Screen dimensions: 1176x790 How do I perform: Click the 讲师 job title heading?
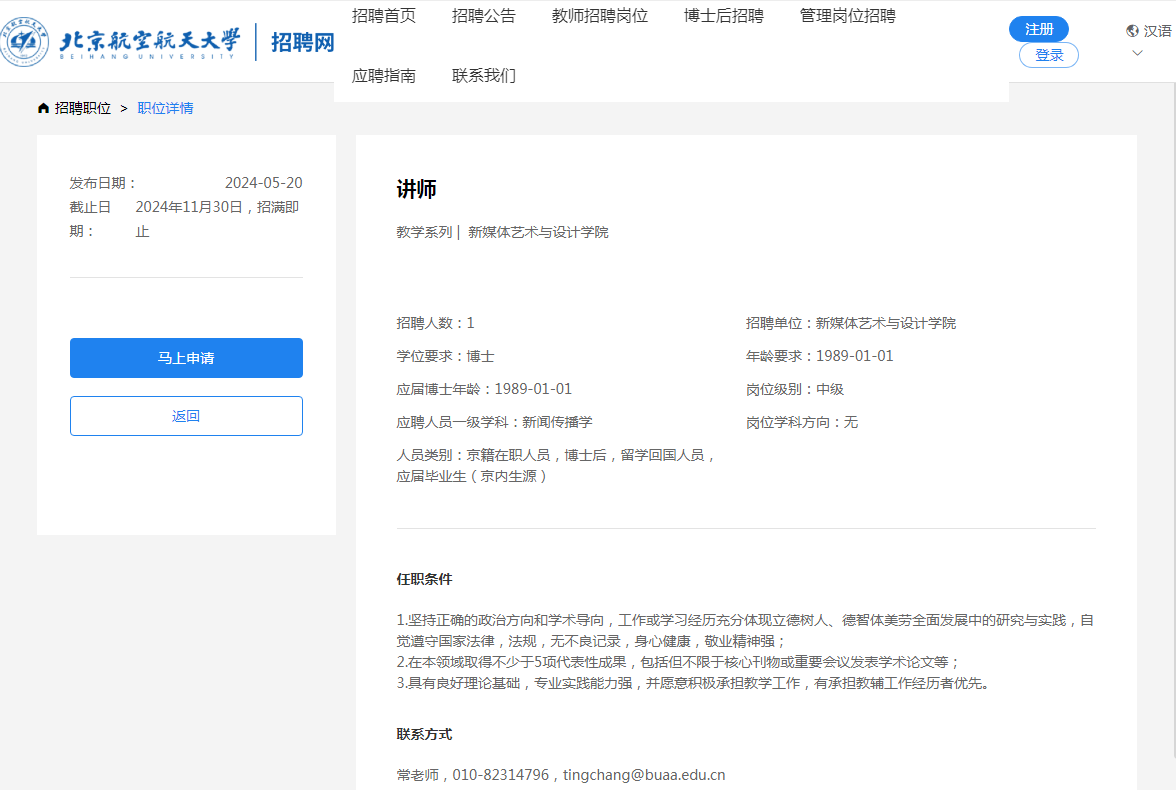417,190
